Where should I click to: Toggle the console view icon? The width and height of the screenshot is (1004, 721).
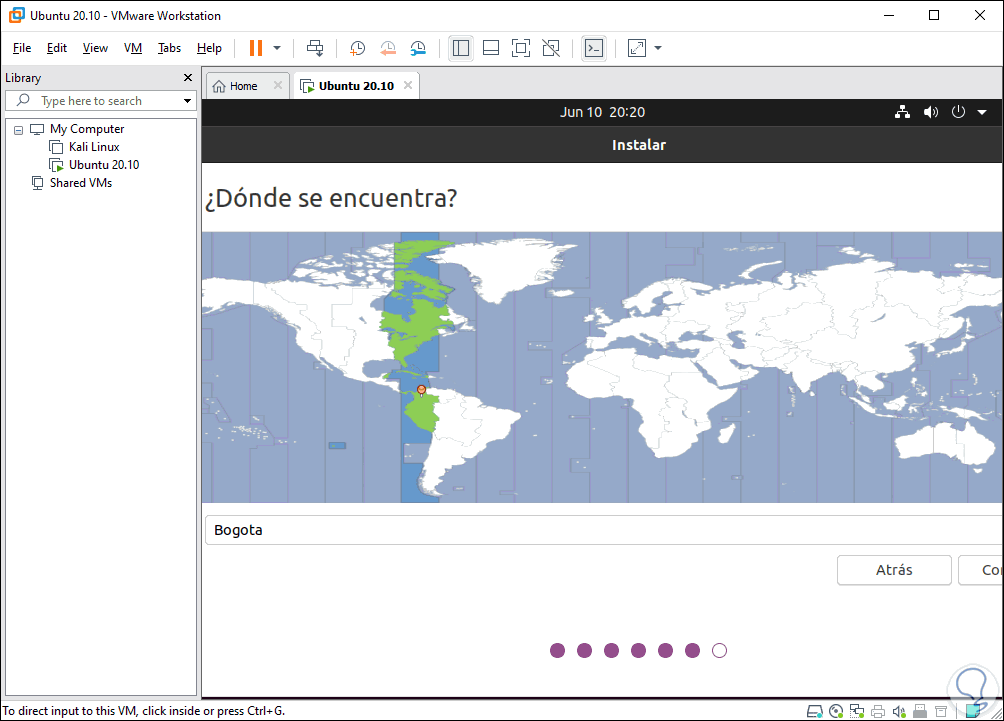[x=594, y=48]
